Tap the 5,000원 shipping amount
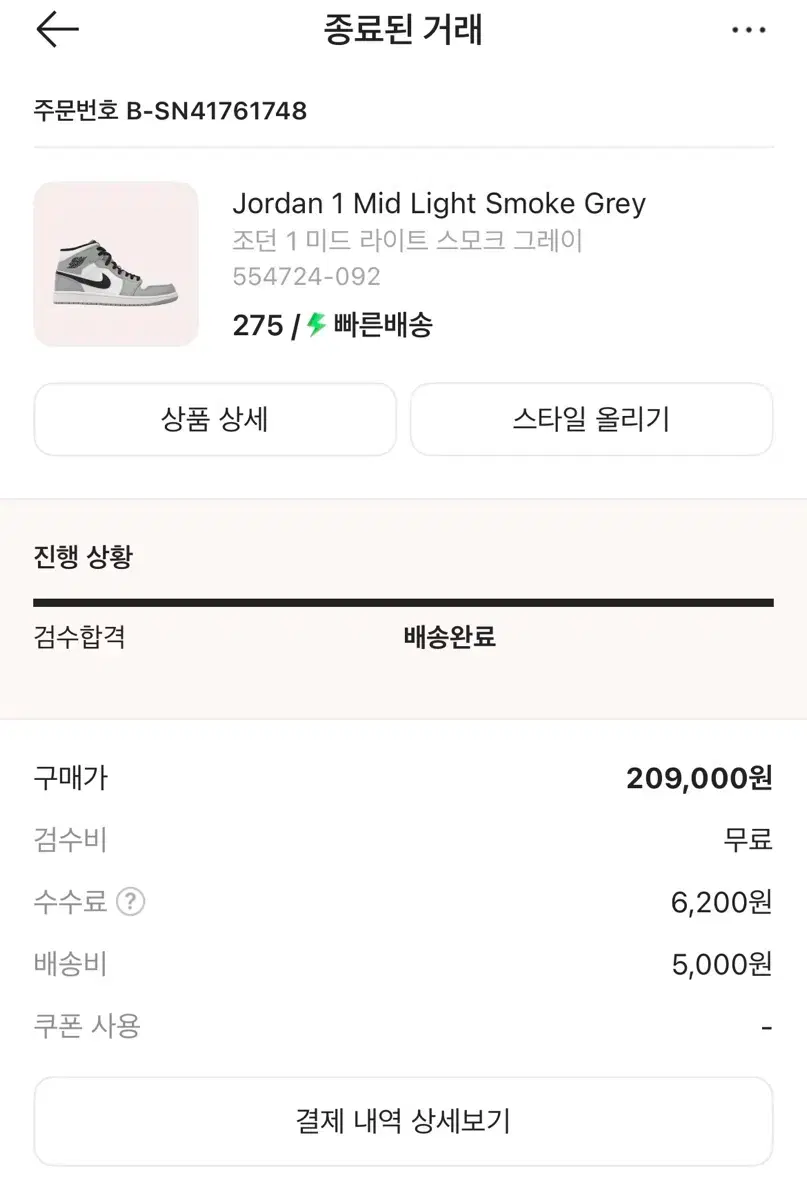Screen dimensions: 807x1200 722,964
